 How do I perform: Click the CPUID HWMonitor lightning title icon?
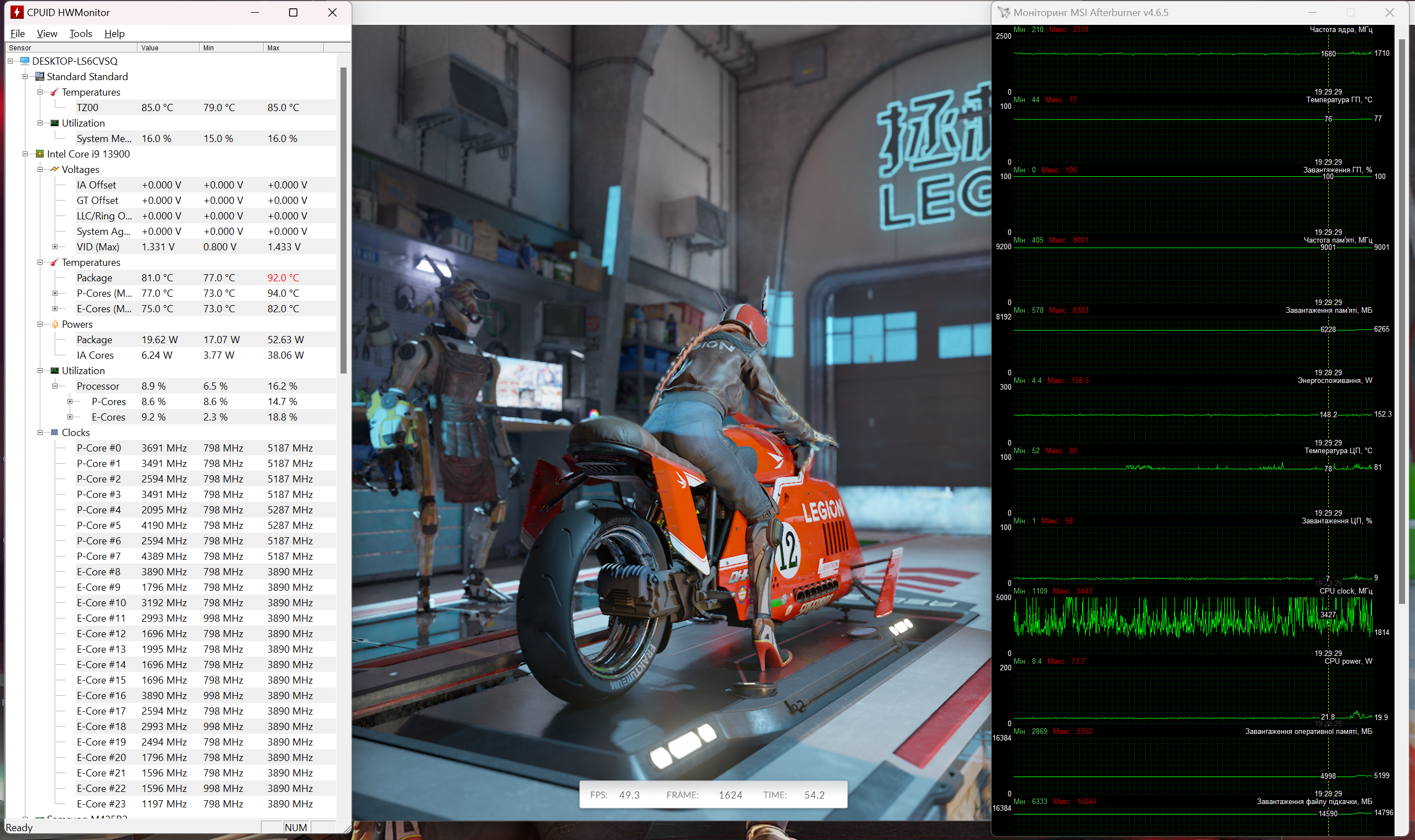pyautogui.click(x=17, y=13)
